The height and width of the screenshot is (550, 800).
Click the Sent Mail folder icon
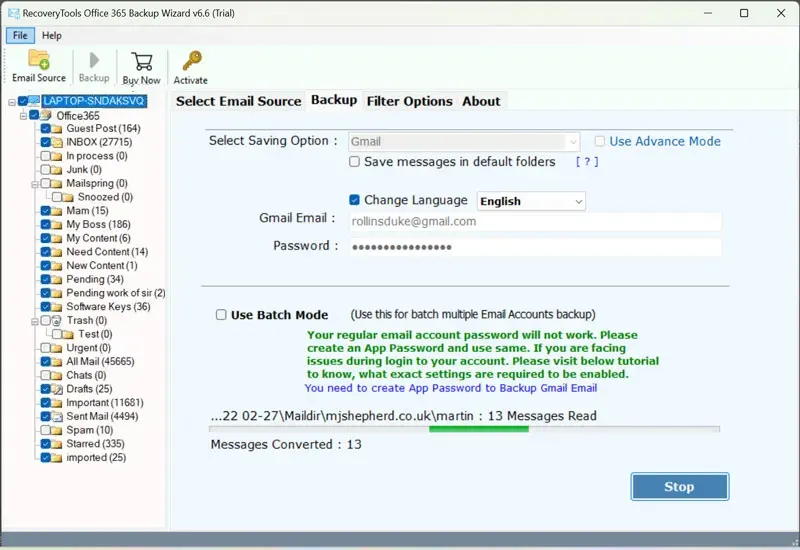(x=57, y=417)
